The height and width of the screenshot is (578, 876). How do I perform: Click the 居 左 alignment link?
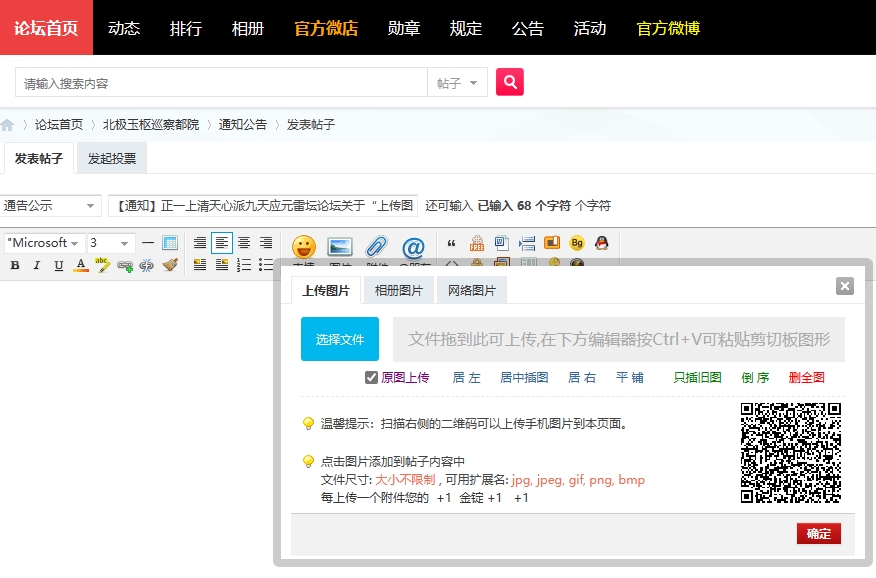[466, 378]
